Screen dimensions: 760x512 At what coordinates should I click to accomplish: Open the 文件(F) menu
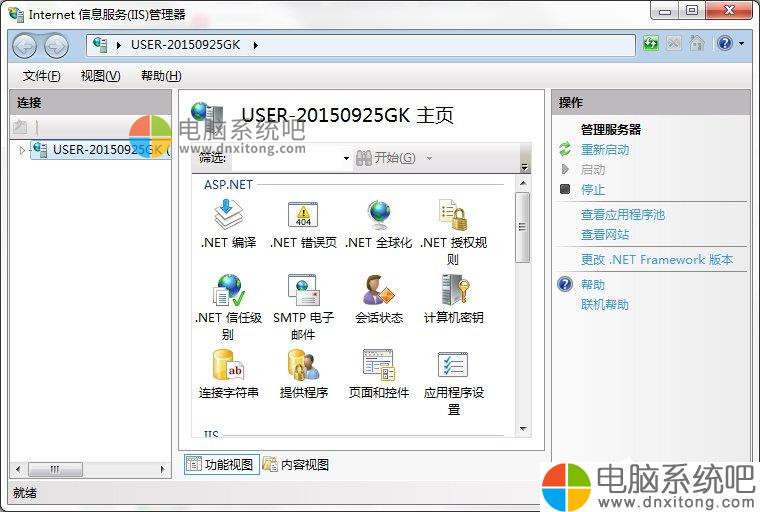(42, 76)
